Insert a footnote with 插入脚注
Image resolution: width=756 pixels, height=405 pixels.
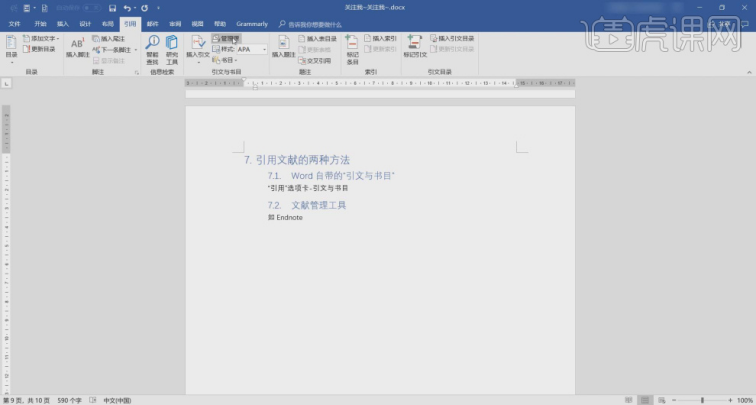pyautogui.click(x=78, y=47)
